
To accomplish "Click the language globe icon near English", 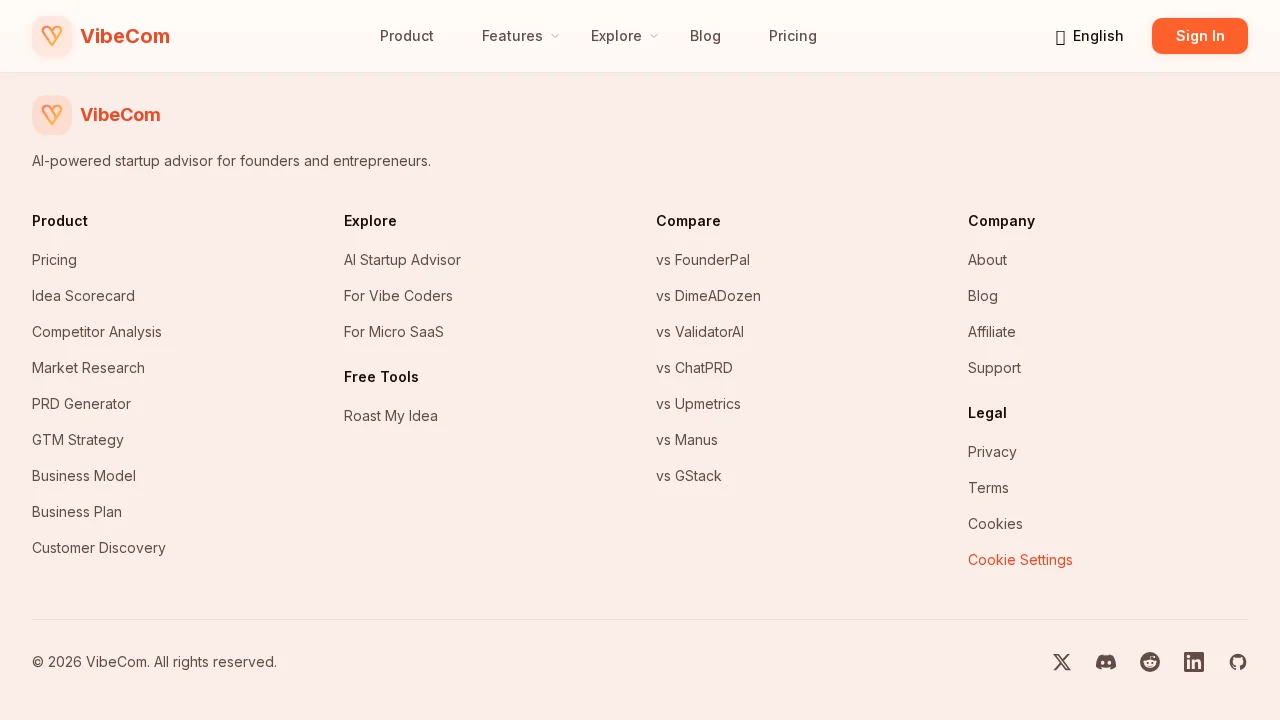I will pos(1060,36).
